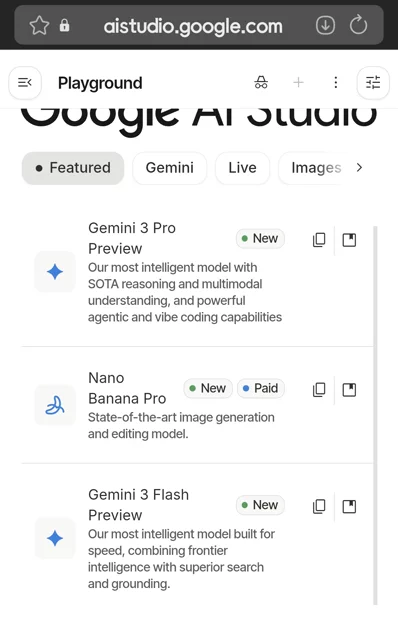This screenshot has height=626, width=398.
Task: Switch to the Gemini category chip
Action: [x=170, y=168]
